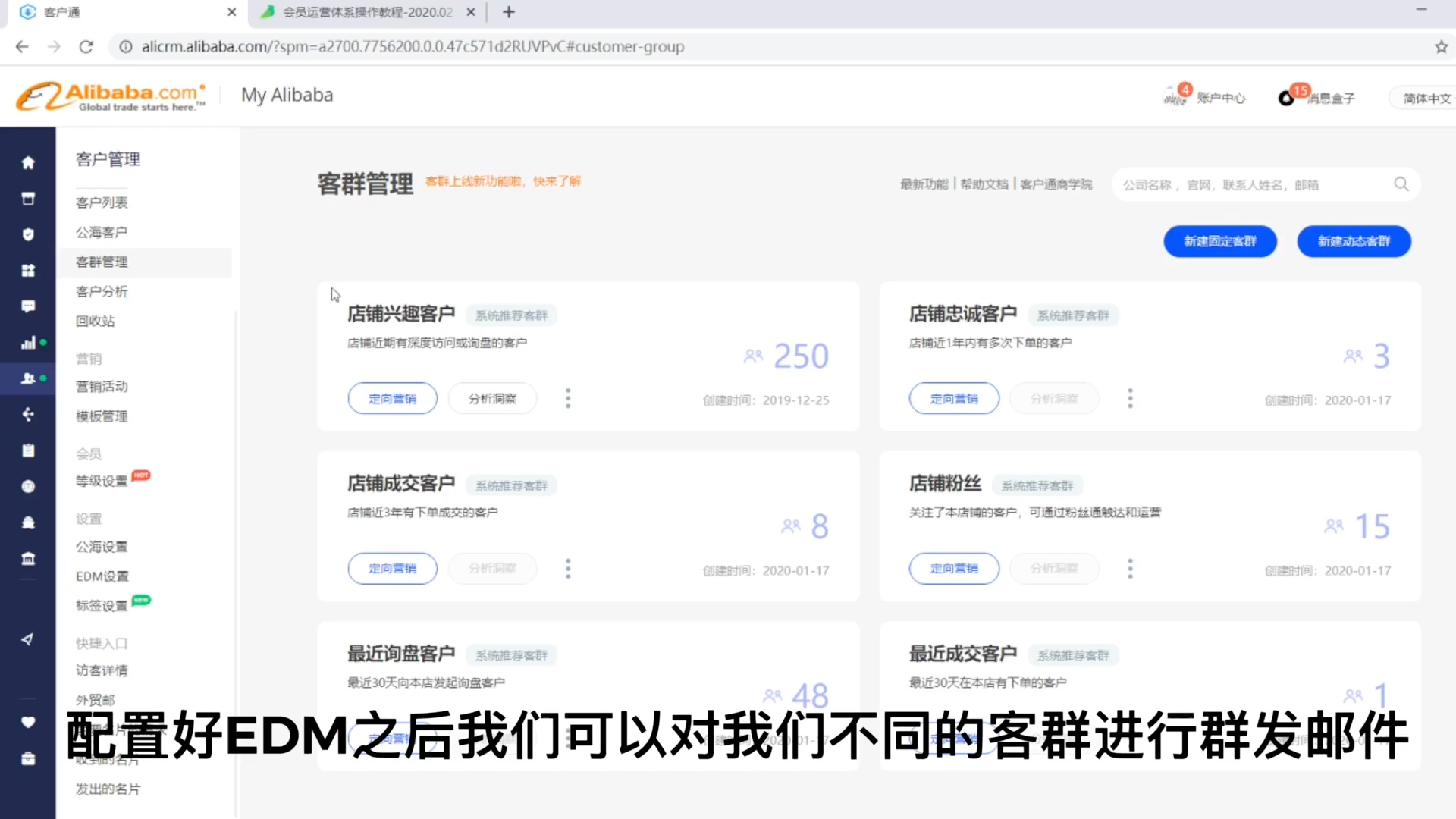Open more options for 店铺粉丝 card
The width and height of the screenshot is (1456, 819).
pos(1130,569)
